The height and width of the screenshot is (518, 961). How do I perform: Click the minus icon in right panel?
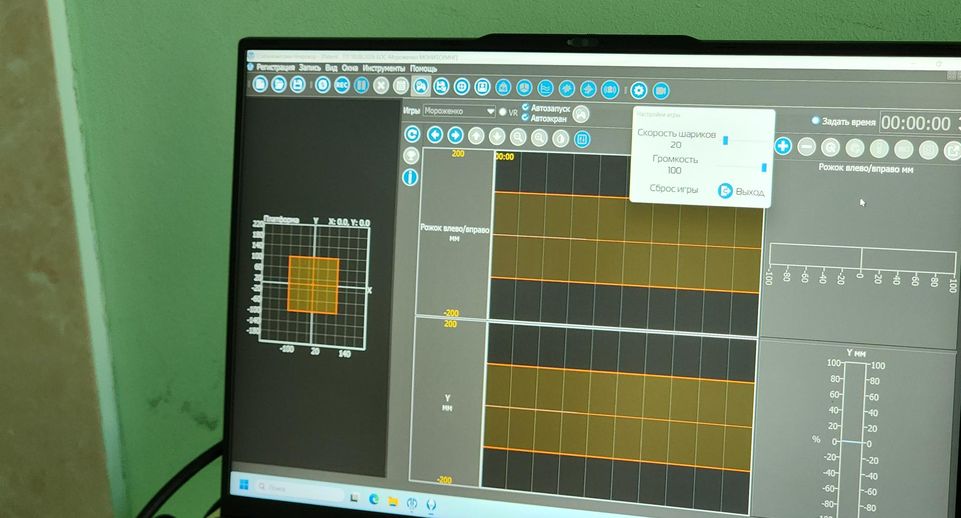coord(807,147)
